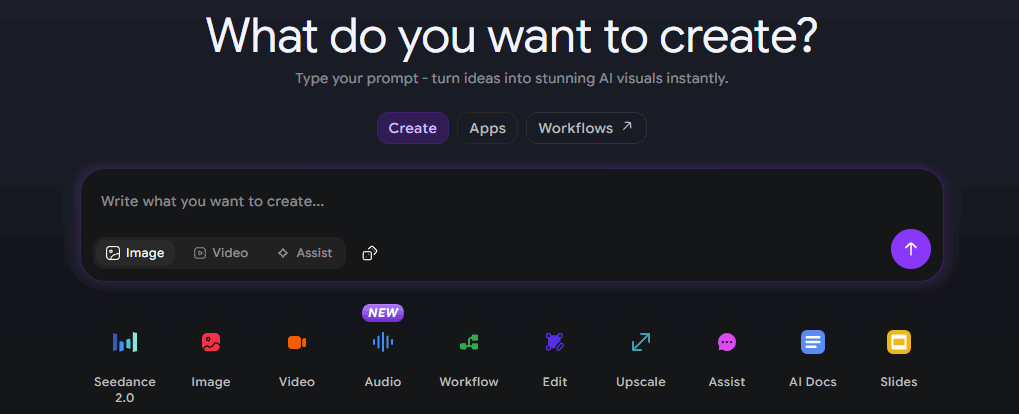The width and height of the screenshot is (1019, 414).
Task: Select Image mode in the prompt box
Action: [135, 253]
